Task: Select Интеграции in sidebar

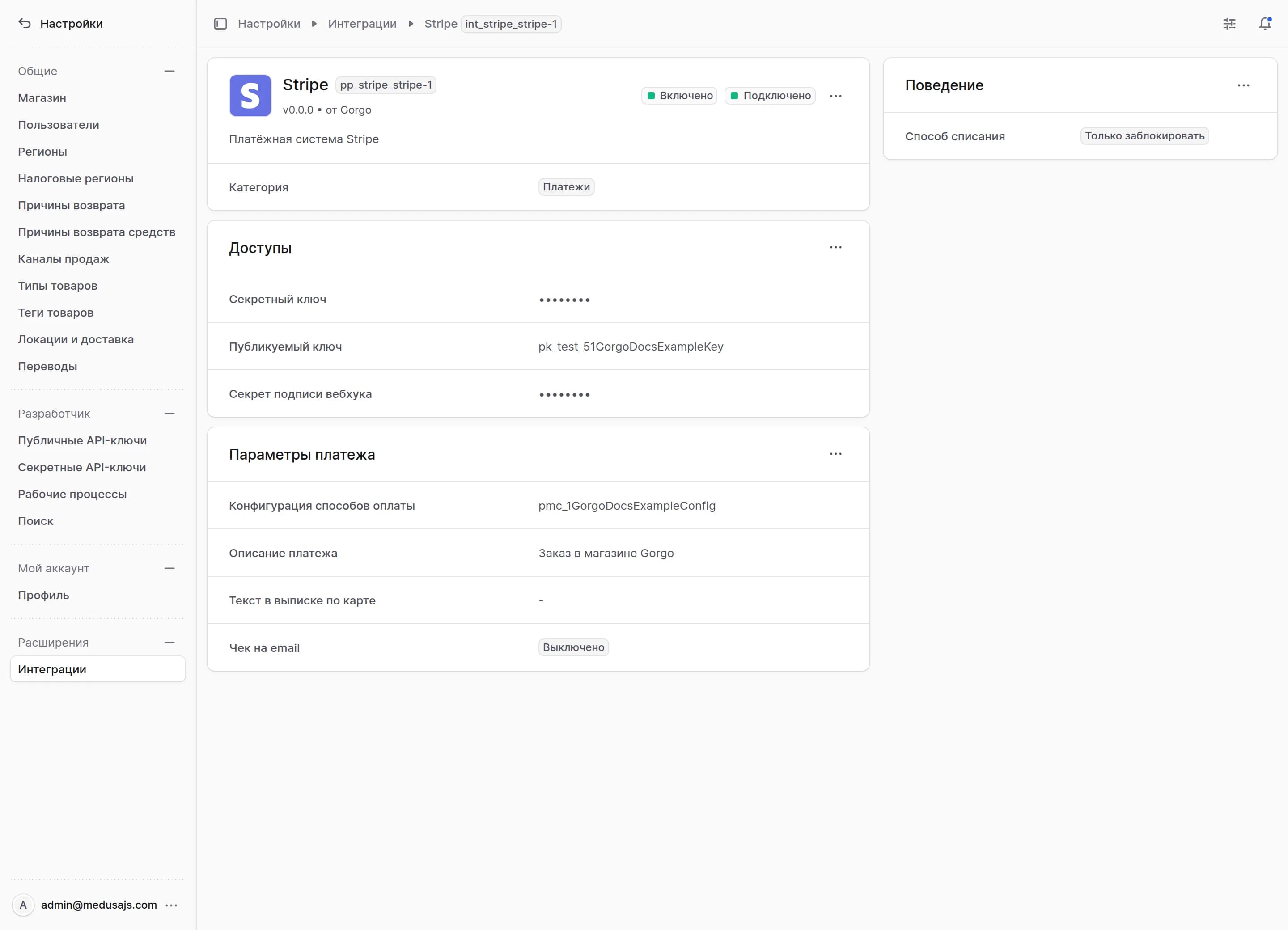Action: [x=97, y=669]
